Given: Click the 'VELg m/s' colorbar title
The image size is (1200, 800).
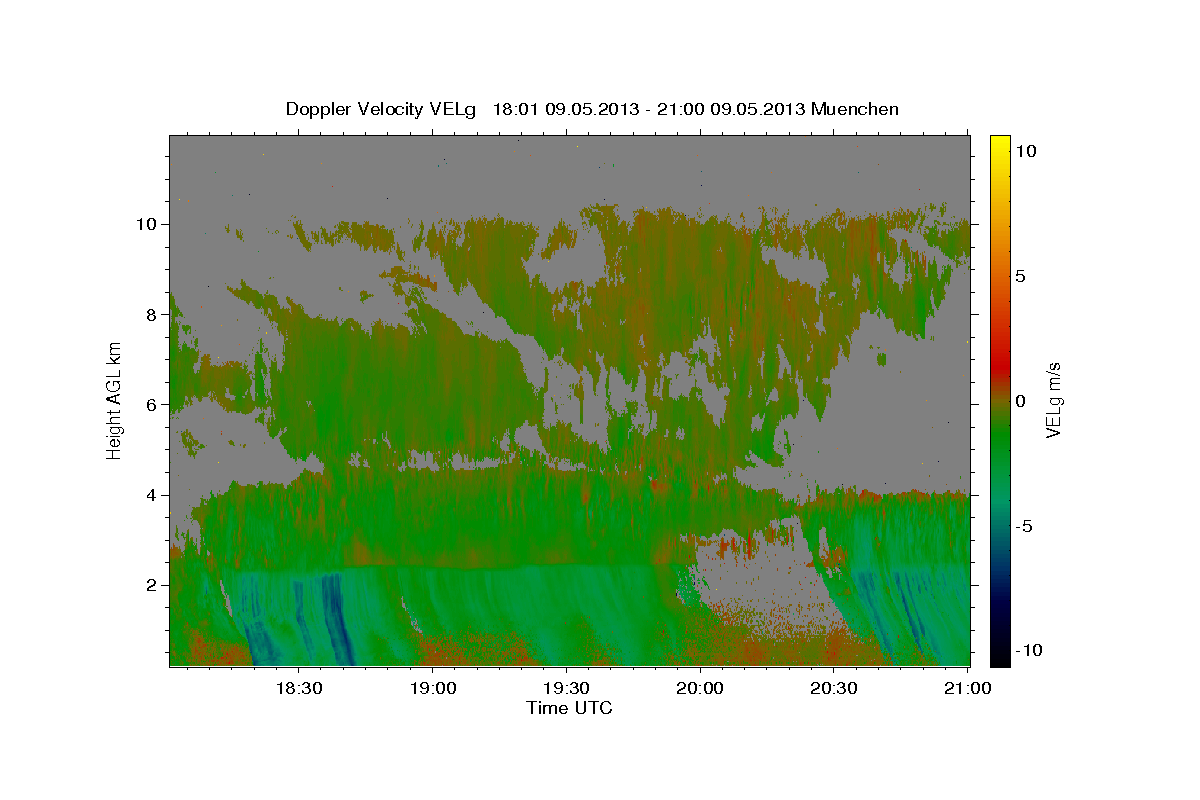Looking at the screenshot, I should point(1054,400).
